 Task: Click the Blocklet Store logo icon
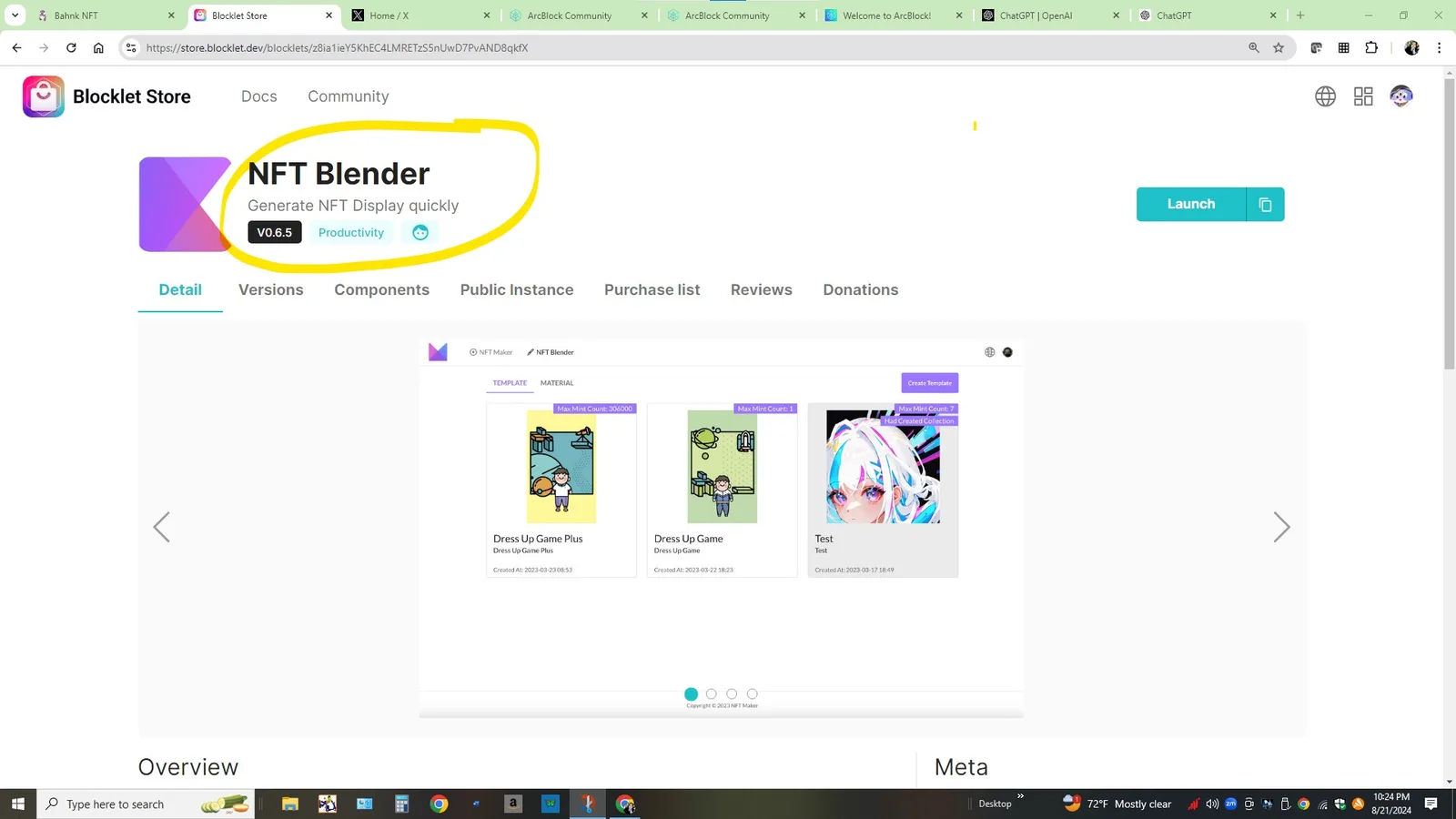click(44, 96)
